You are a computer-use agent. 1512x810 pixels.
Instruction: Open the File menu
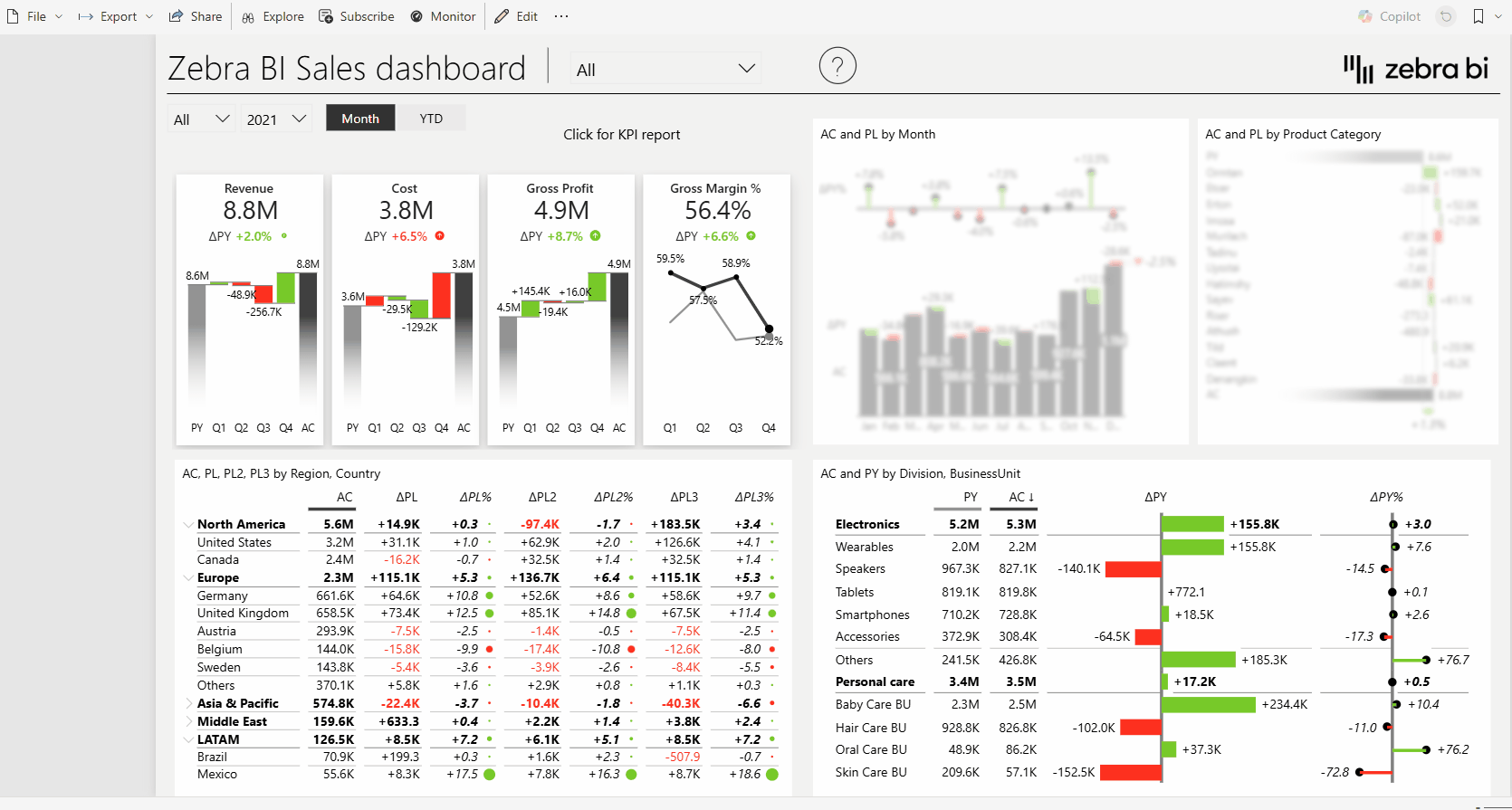tap(35, 16)
